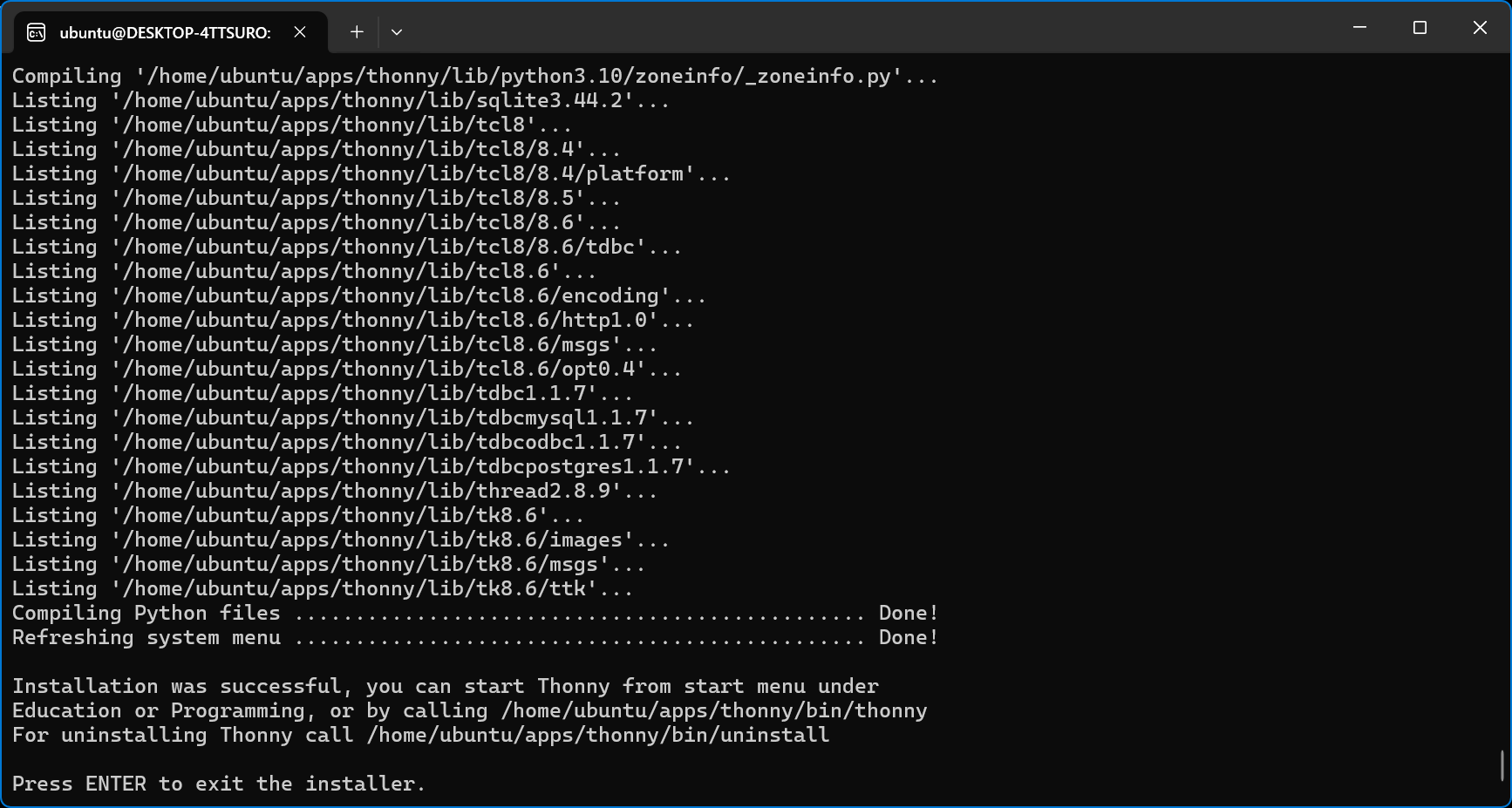Click the 'Refreshing system menu' Done! line
Viewport: 1512px width, 808px height.
475,637
